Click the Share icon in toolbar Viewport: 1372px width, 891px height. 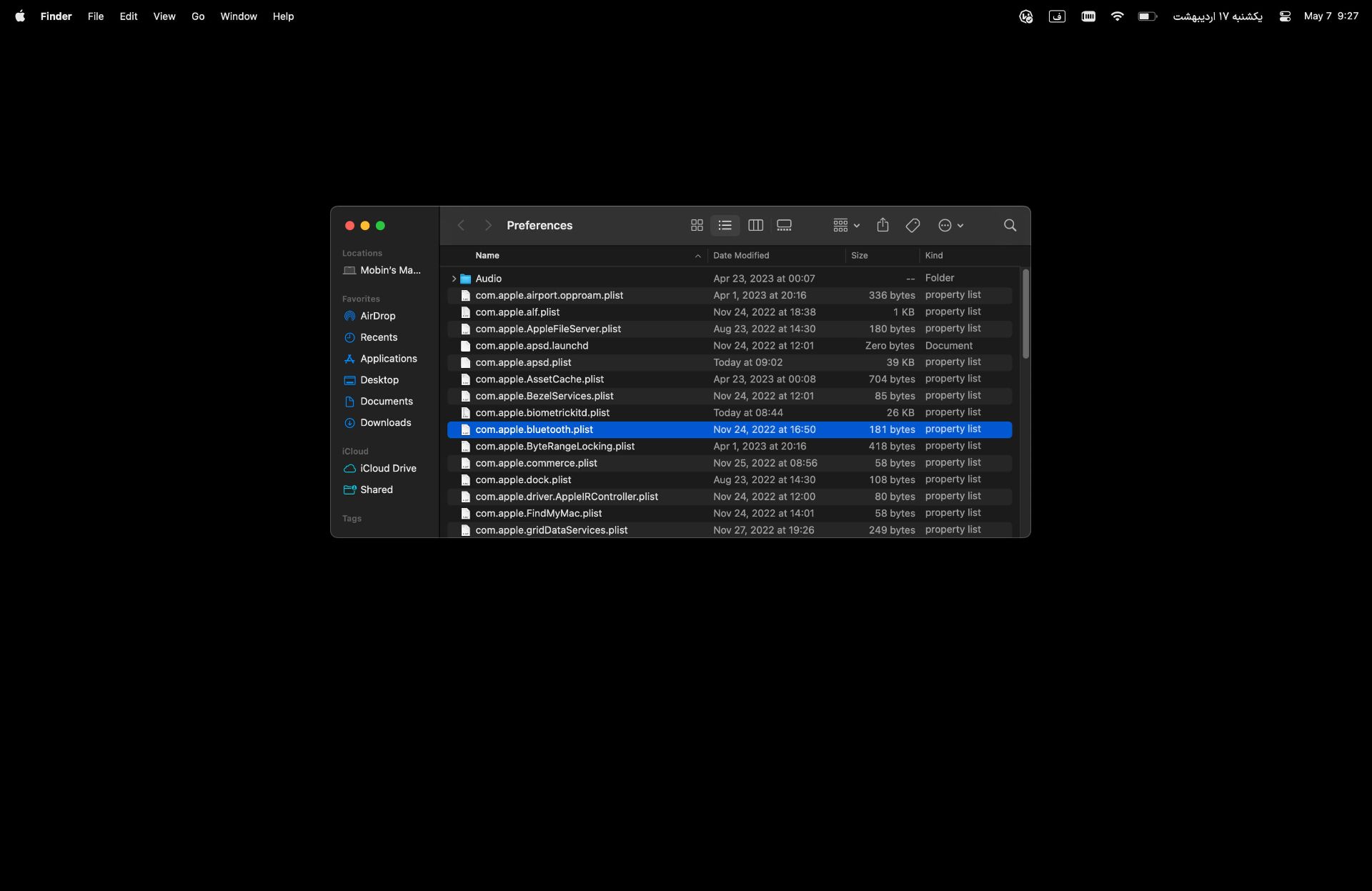pos(883,225)
